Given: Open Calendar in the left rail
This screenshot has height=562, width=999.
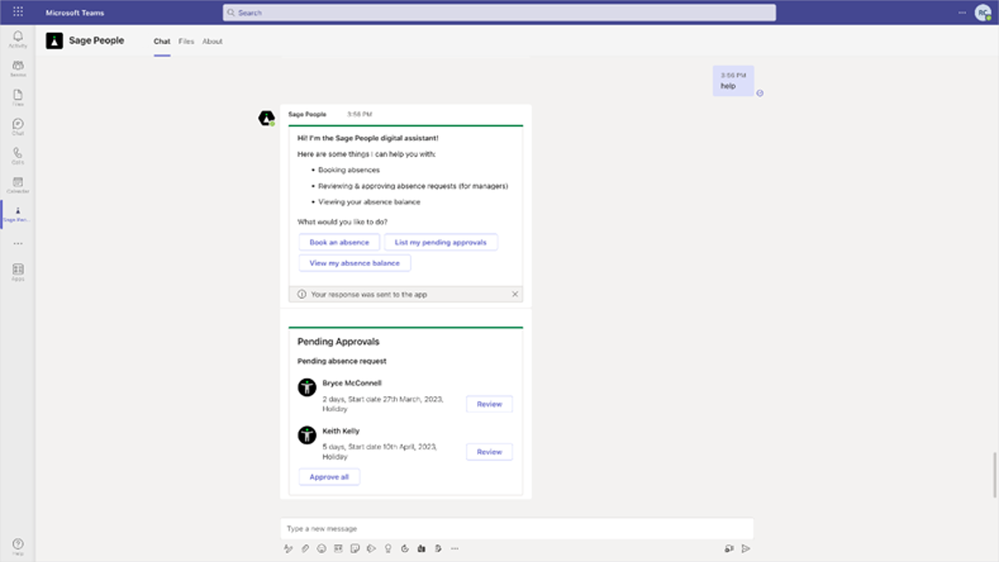Looking at the screenshot, I should pos(18,185).
